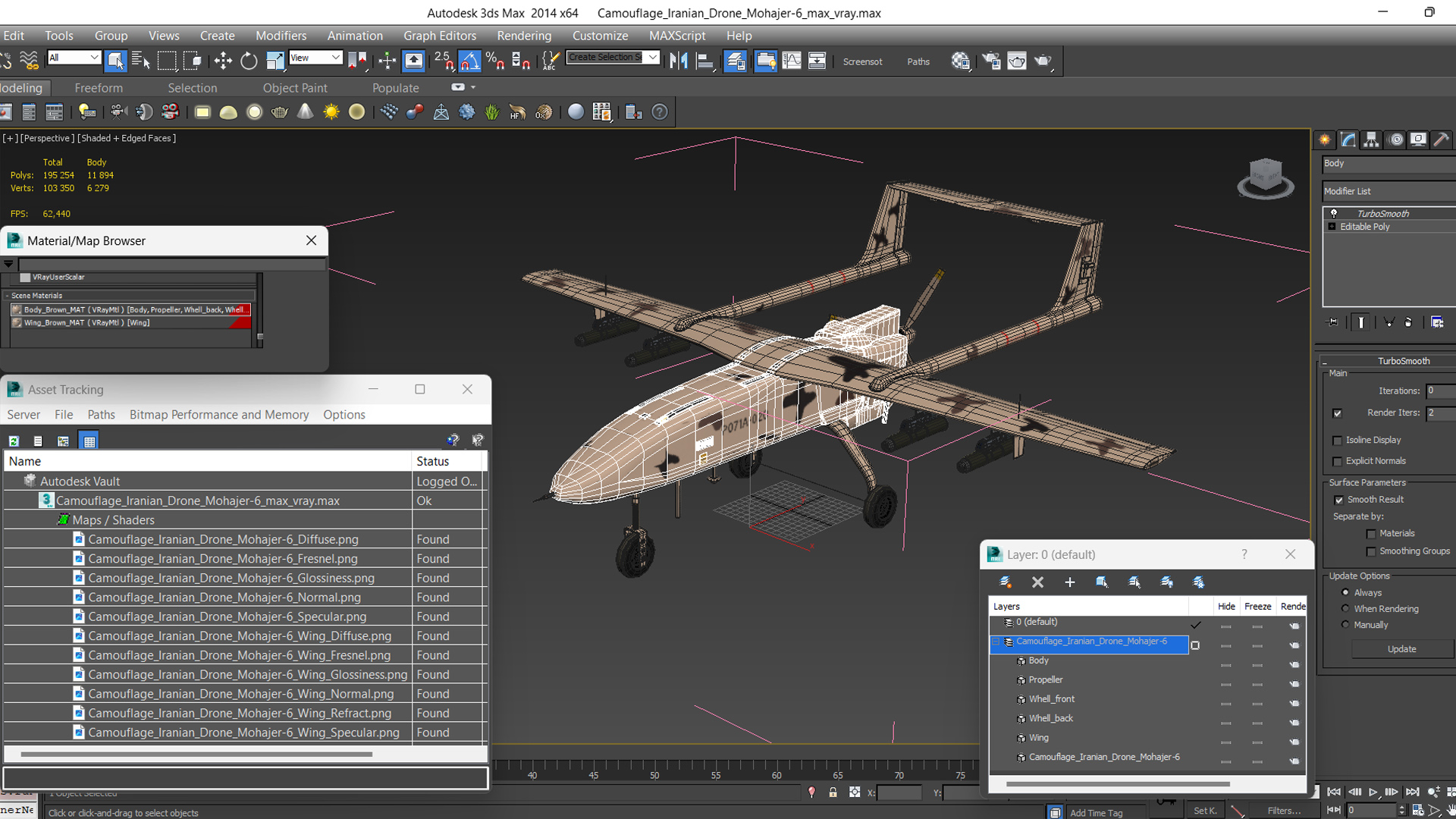The width and height of the screenshot is (1456, 819).
Task: Create a cone primitive from ribbon
Action: pos(305,112)
